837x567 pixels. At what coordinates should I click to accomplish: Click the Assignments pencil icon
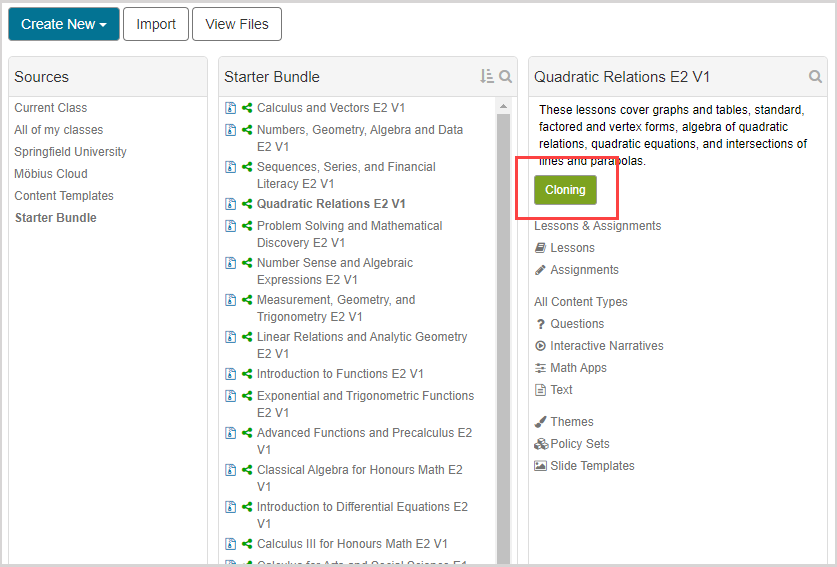click(541, 270)
